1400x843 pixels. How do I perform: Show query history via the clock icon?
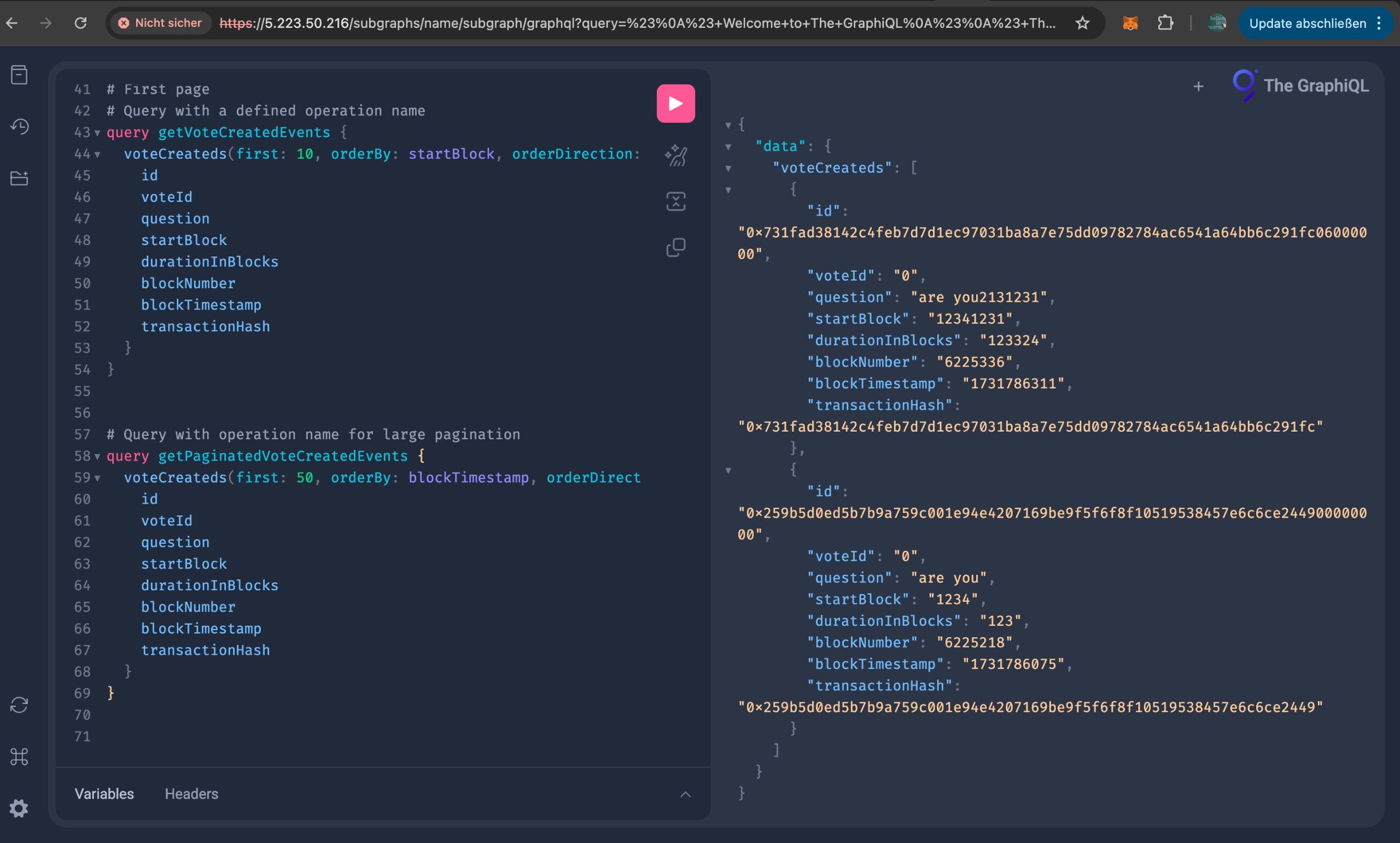click(19, 126)
